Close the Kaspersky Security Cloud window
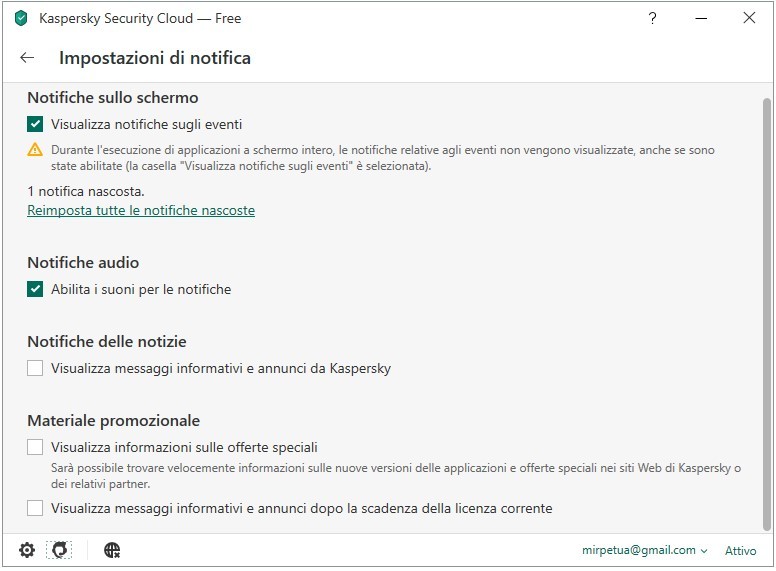This screenshot has width=776, height=571. tap(749, 18)
